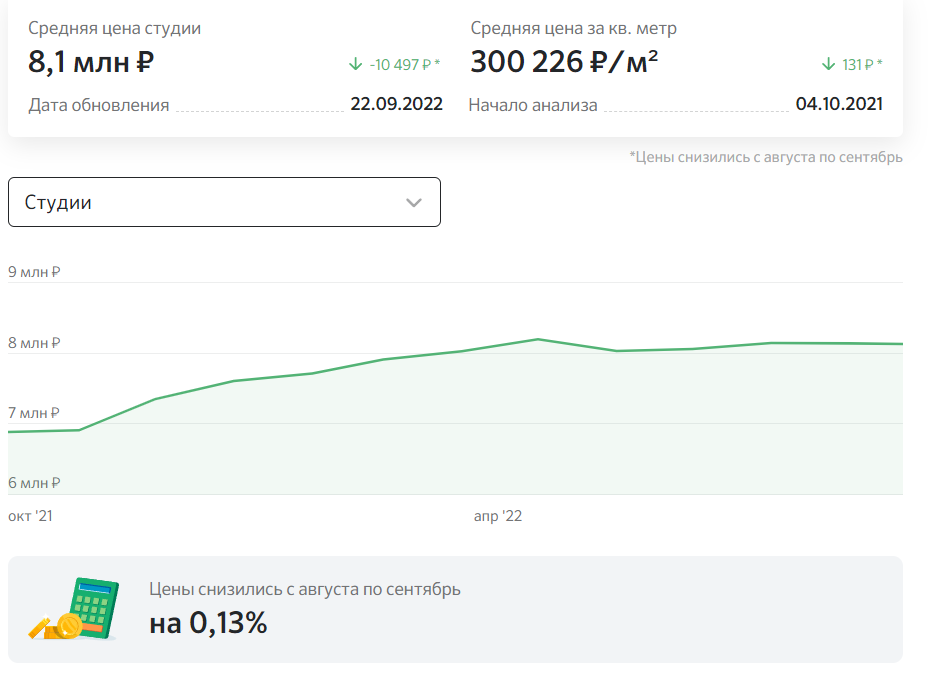Click the footnote about prices falling since August

click(765, 157)
